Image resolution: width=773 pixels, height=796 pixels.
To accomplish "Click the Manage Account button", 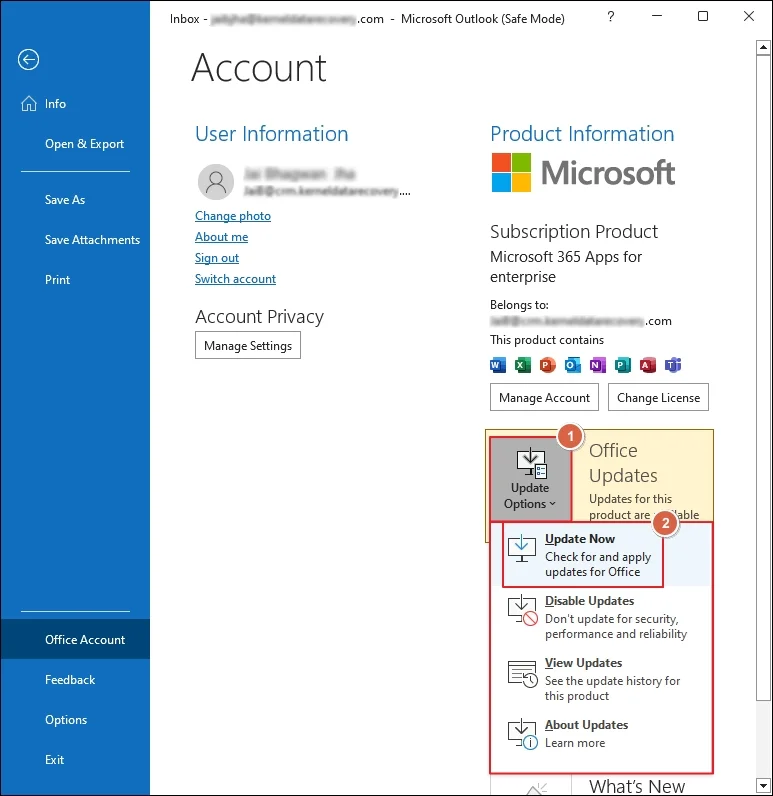I will point(544,397).
